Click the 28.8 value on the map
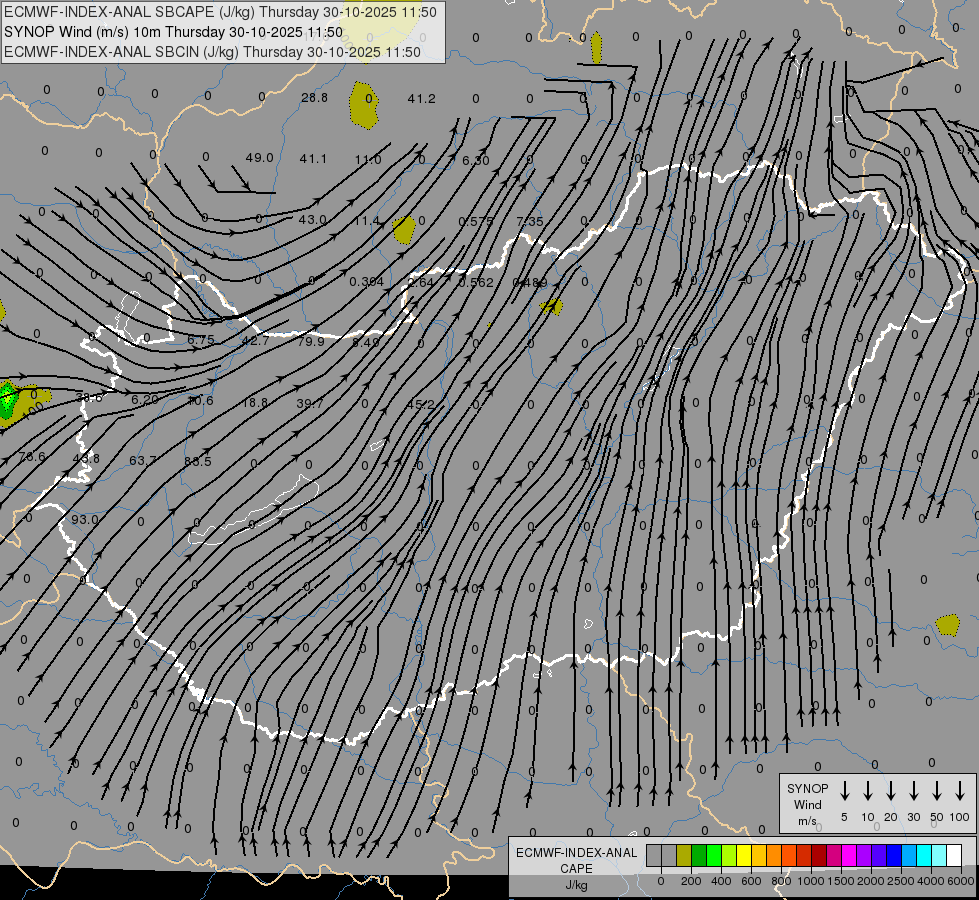Viewport: 979px width, 900px height. click(314, 97)
